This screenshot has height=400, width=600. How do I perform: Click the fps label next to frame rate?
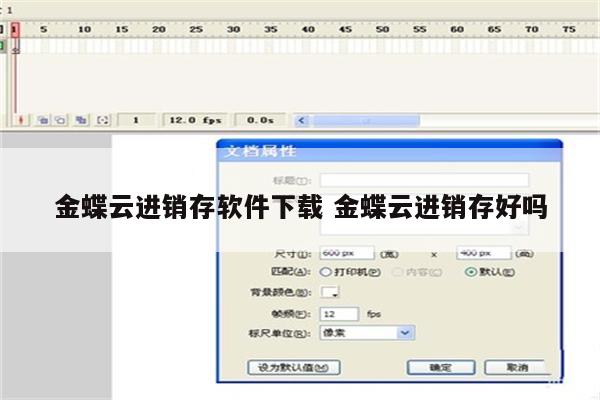(x=374, y=314)
